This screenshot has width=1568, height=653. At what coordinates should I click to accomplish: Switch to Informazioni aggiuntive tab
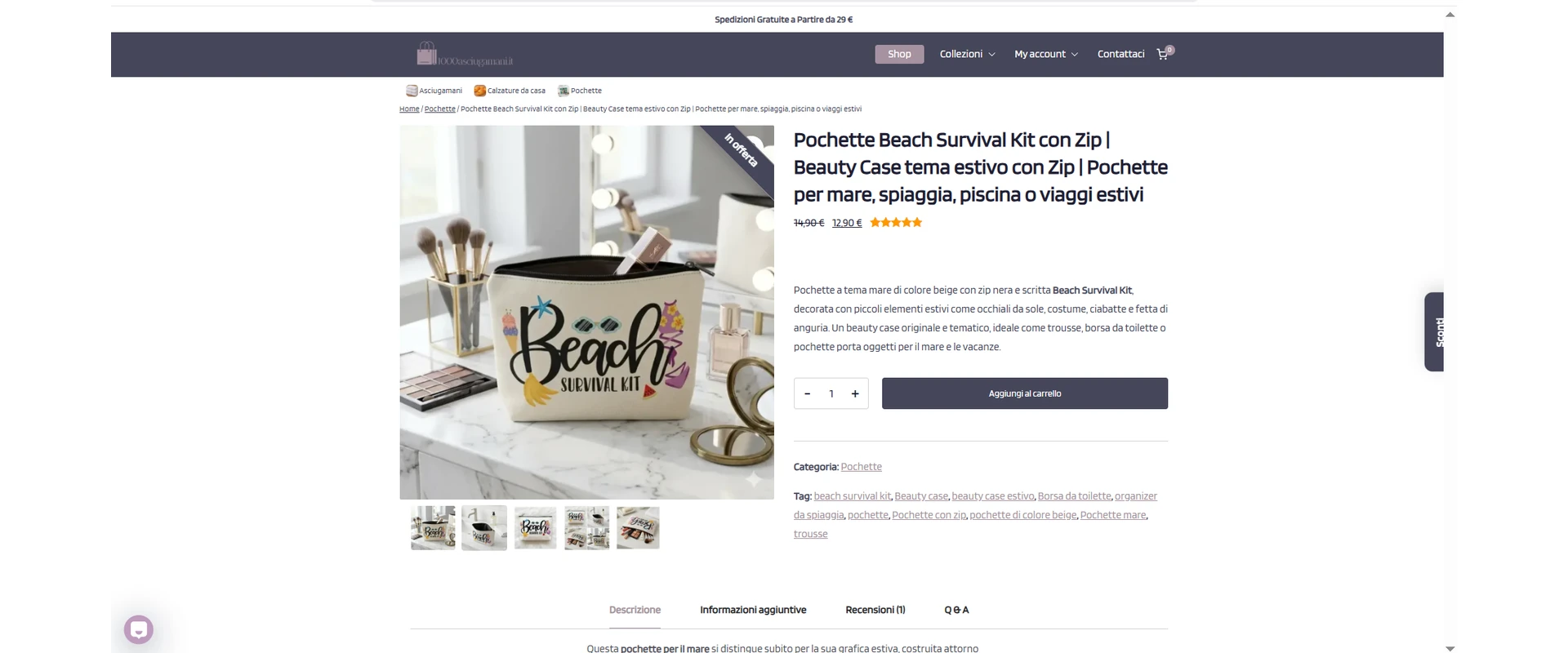point(753,610)
